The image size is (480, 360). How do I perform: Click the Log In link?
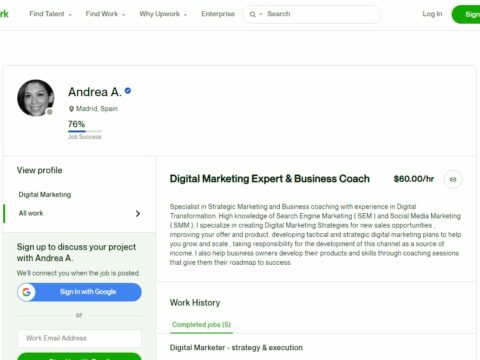point(432,14)
